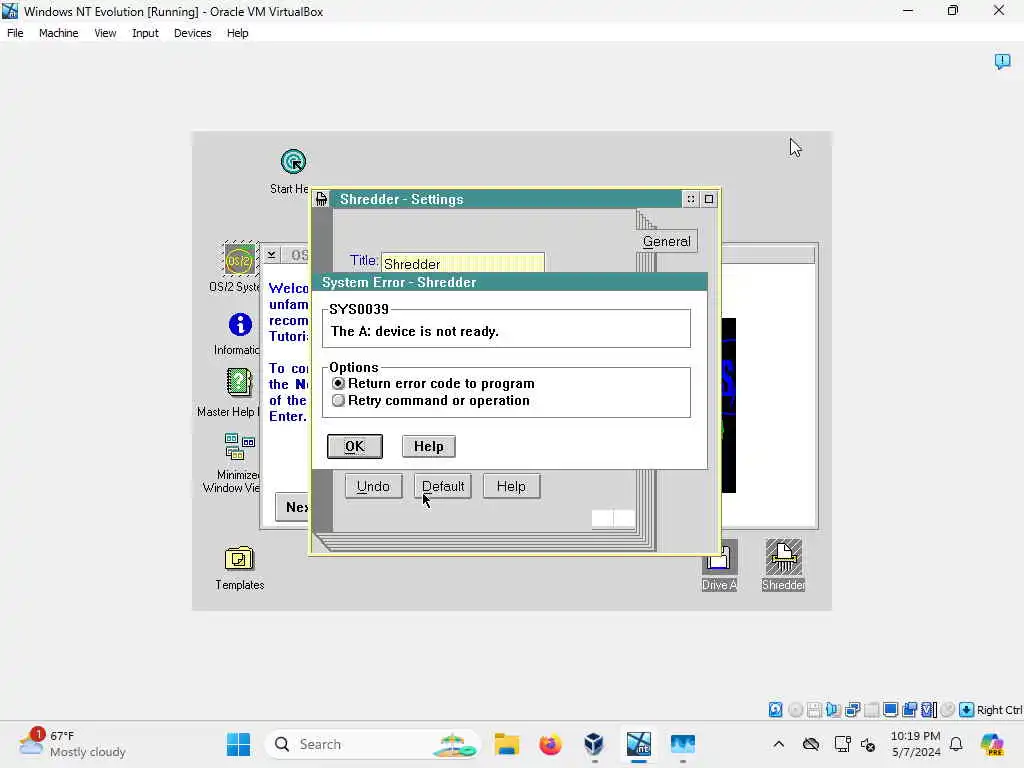1024x768 pixels.
Task: Click Help in the System Error dialog
Action: click(x=428, y=447)
